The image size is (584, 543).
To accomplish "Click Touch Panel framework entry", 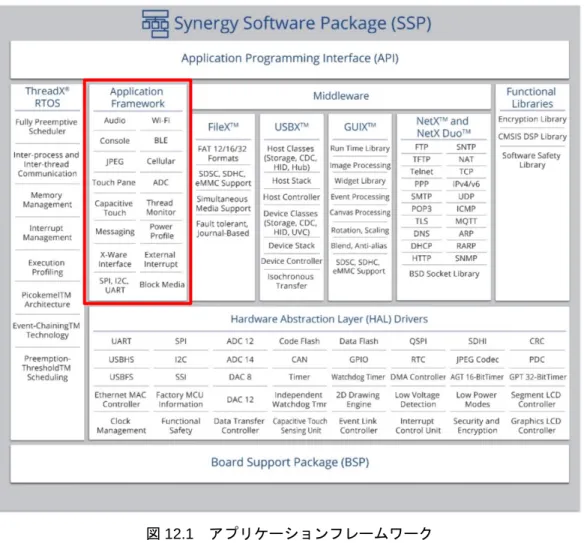I will pyautogui.click(x=114, y=182).
